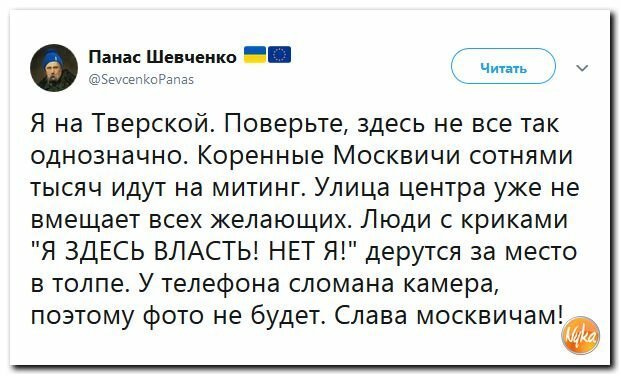621x376 pixels.
Task: Follow the account via Читать button
Action: pos(503,66)
